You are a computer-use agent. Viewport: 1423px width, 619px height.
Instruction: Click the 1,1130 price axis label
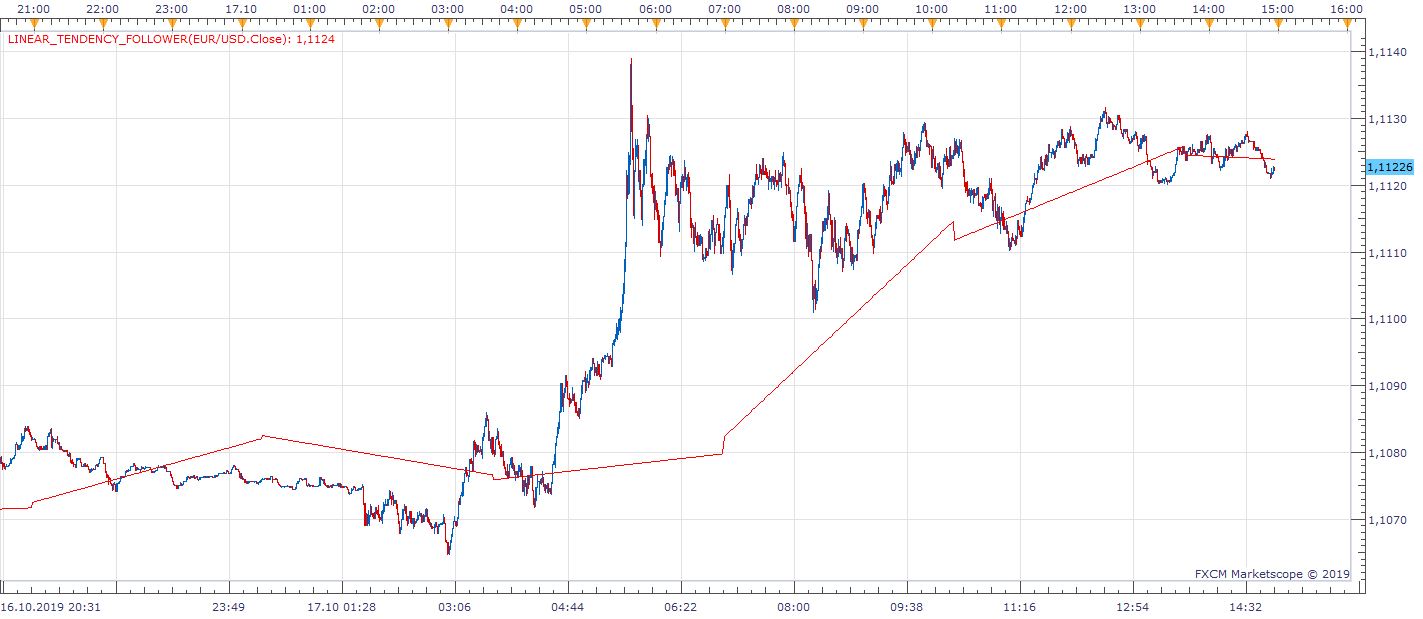[1386, 119]
